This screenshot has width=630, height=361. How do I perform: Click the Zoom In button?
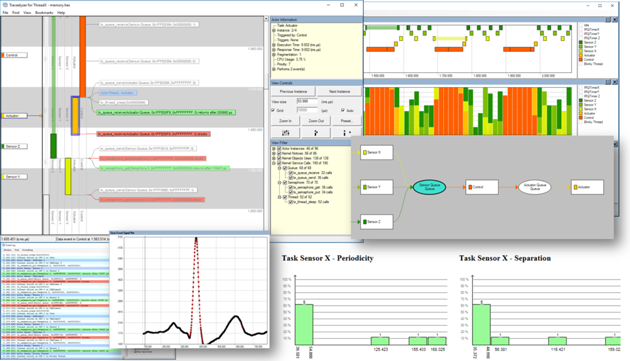[x=286, y=121]
